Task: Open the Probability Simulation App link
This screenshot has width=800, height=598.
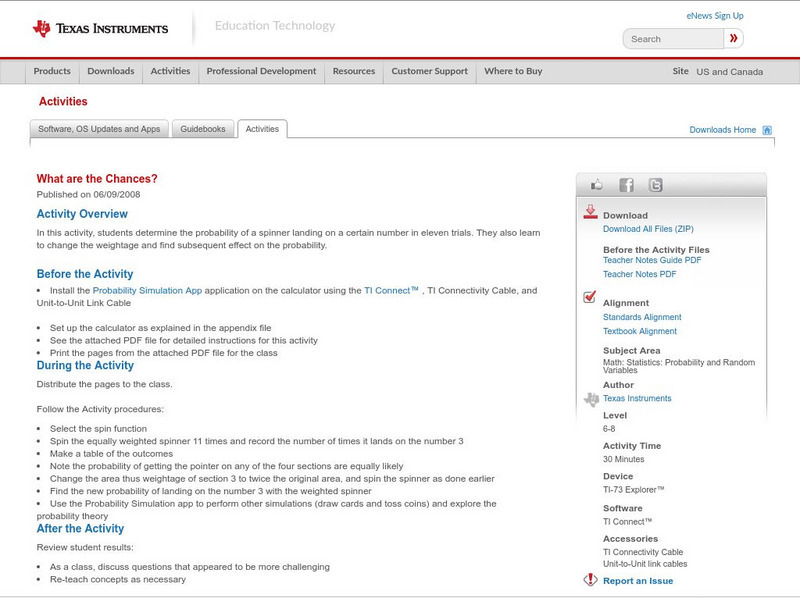Action: tap(147, 290)
